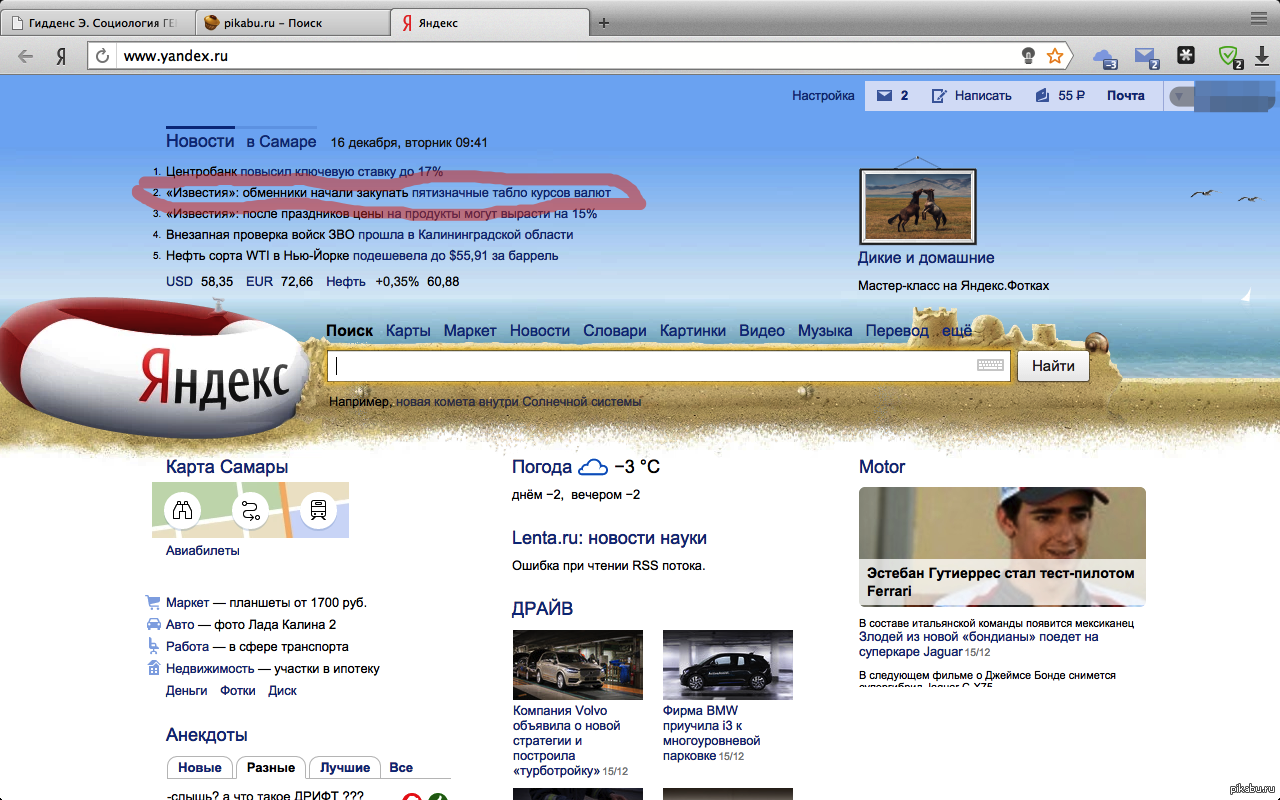
Task: Open the 'Настройка' link
Action: pos(823,96)
